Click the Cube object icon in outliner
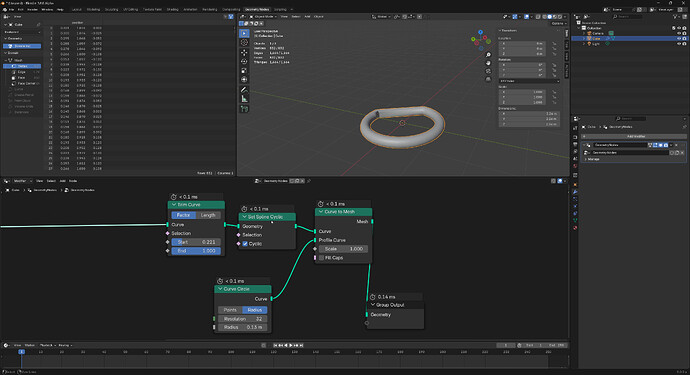690x375 pixels. click(589, 38)
